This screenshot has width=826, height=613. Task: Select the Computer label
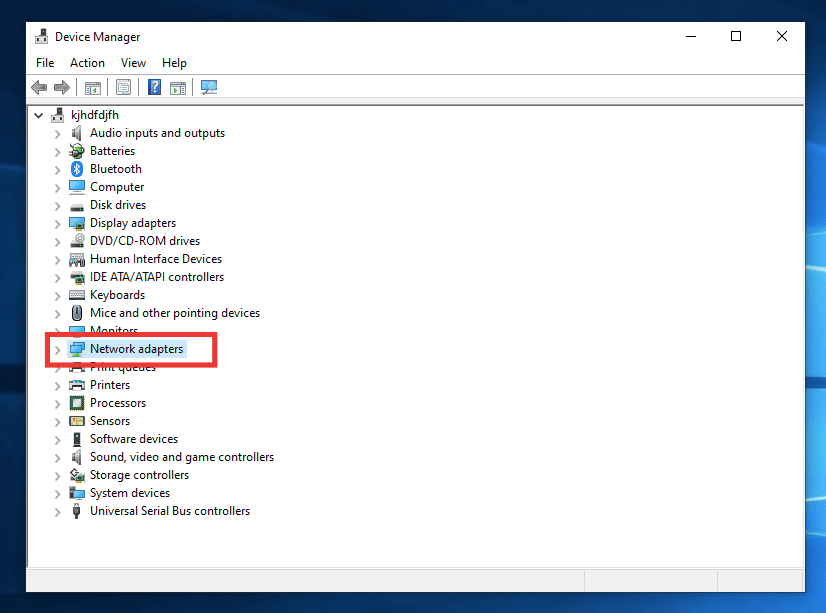(x=117, y=187)
